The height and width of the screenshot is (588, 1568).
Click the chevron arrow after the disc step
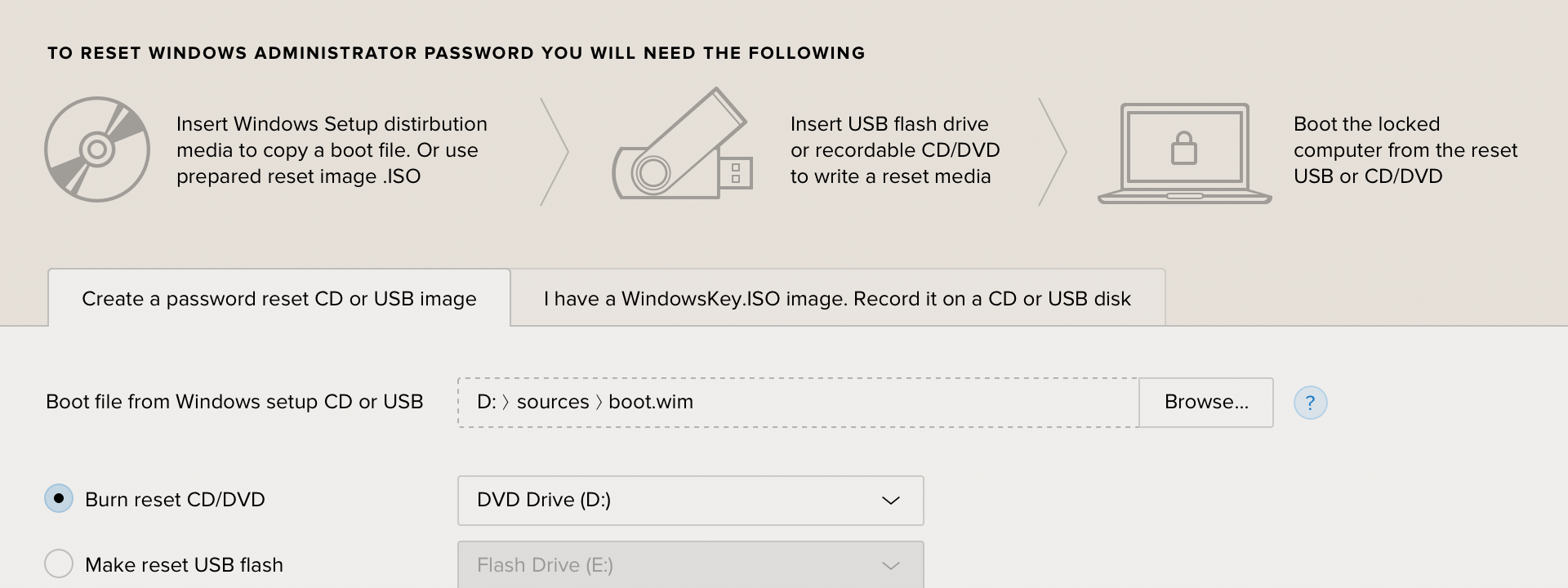tap(555, 152)
